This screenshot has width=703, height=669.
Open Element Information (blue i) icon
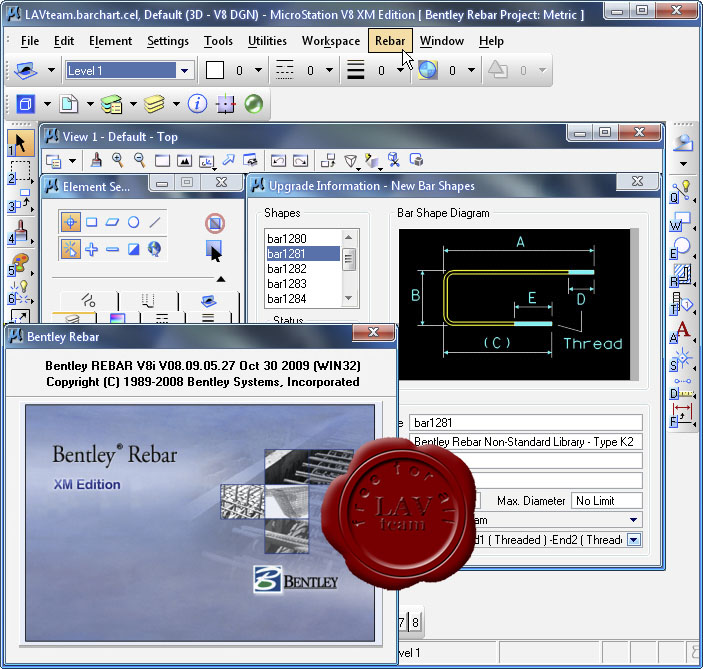(197, 104)
